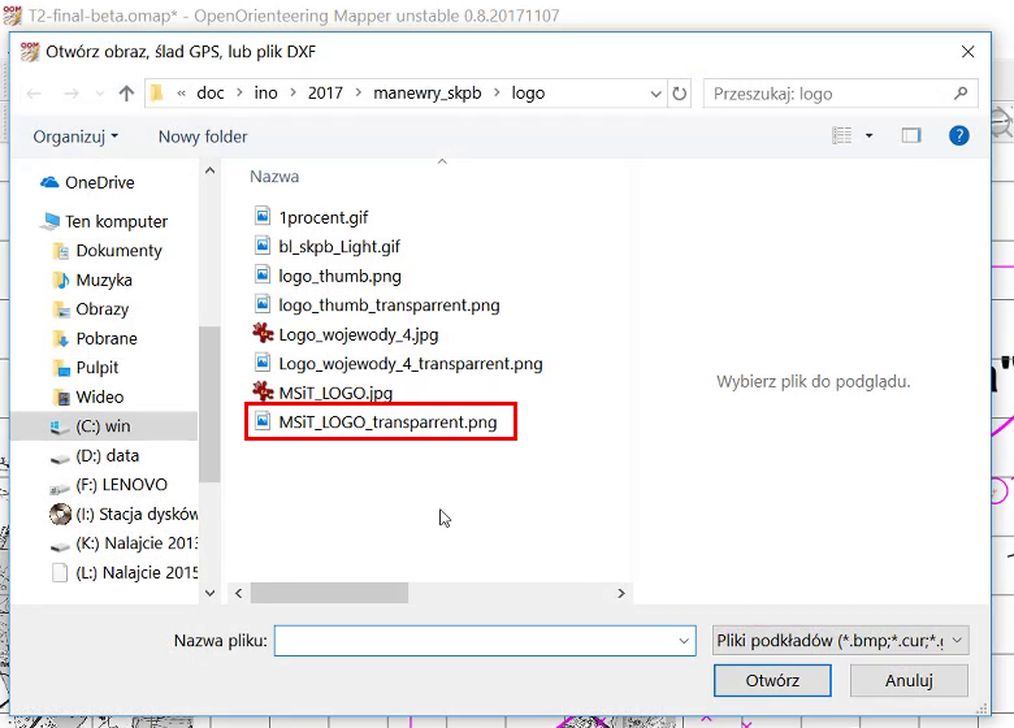This screenshot has width=1014, height=728.
Task: Go to the 2017 folder in the breadcrumb
Action: (x=325, y=93)
